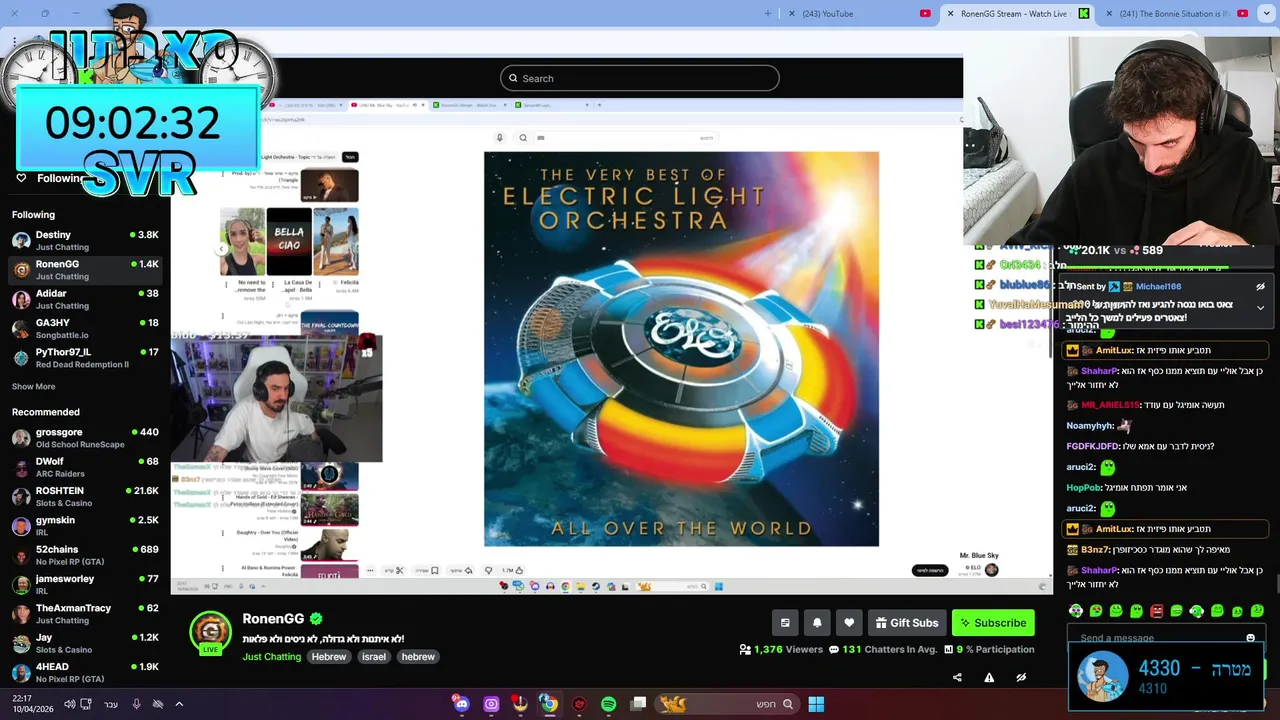Click username MR_ARIELS15 in chat

pos(1110,405)
